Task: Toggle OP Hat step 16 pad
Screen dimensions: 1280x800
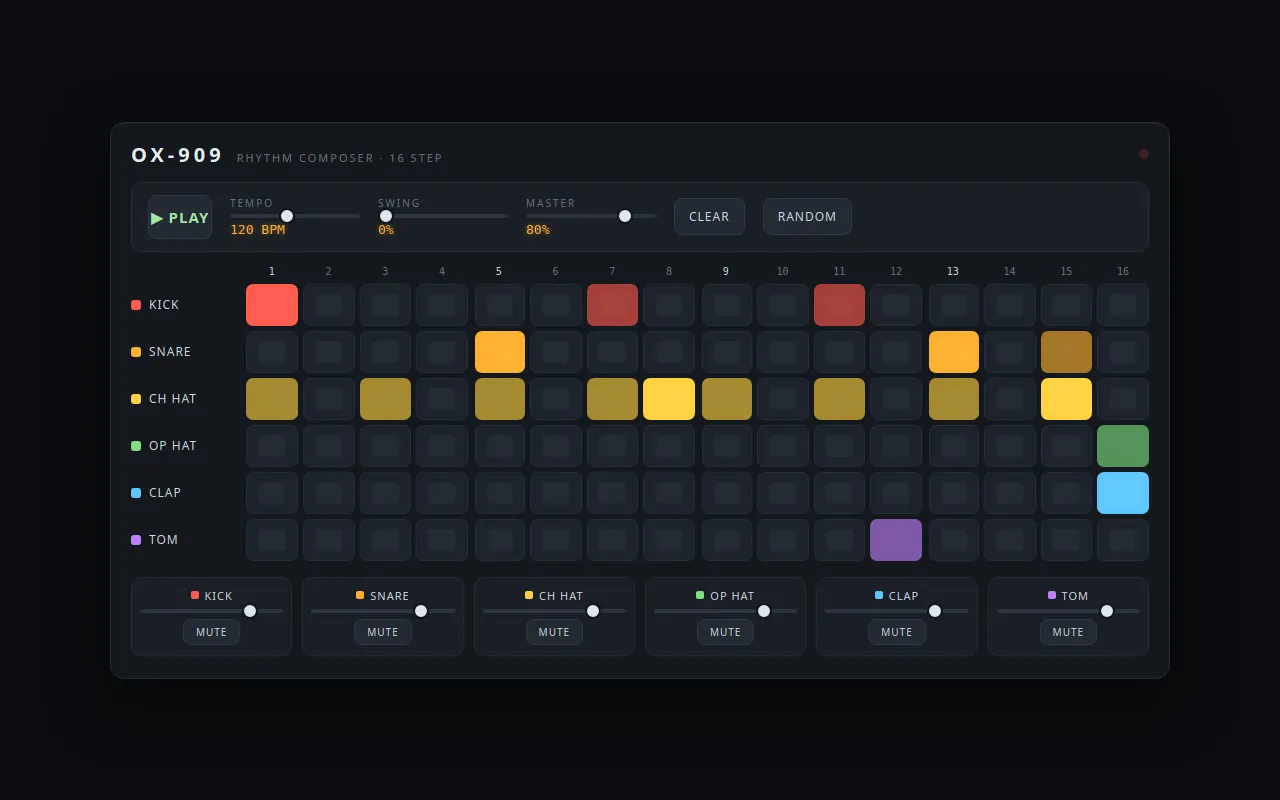Action: (x=1123, y=446)
